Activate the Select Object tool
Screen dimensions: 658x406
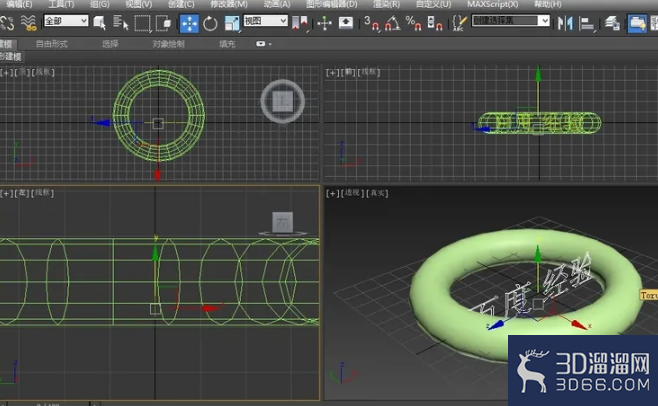click(99, 23)
